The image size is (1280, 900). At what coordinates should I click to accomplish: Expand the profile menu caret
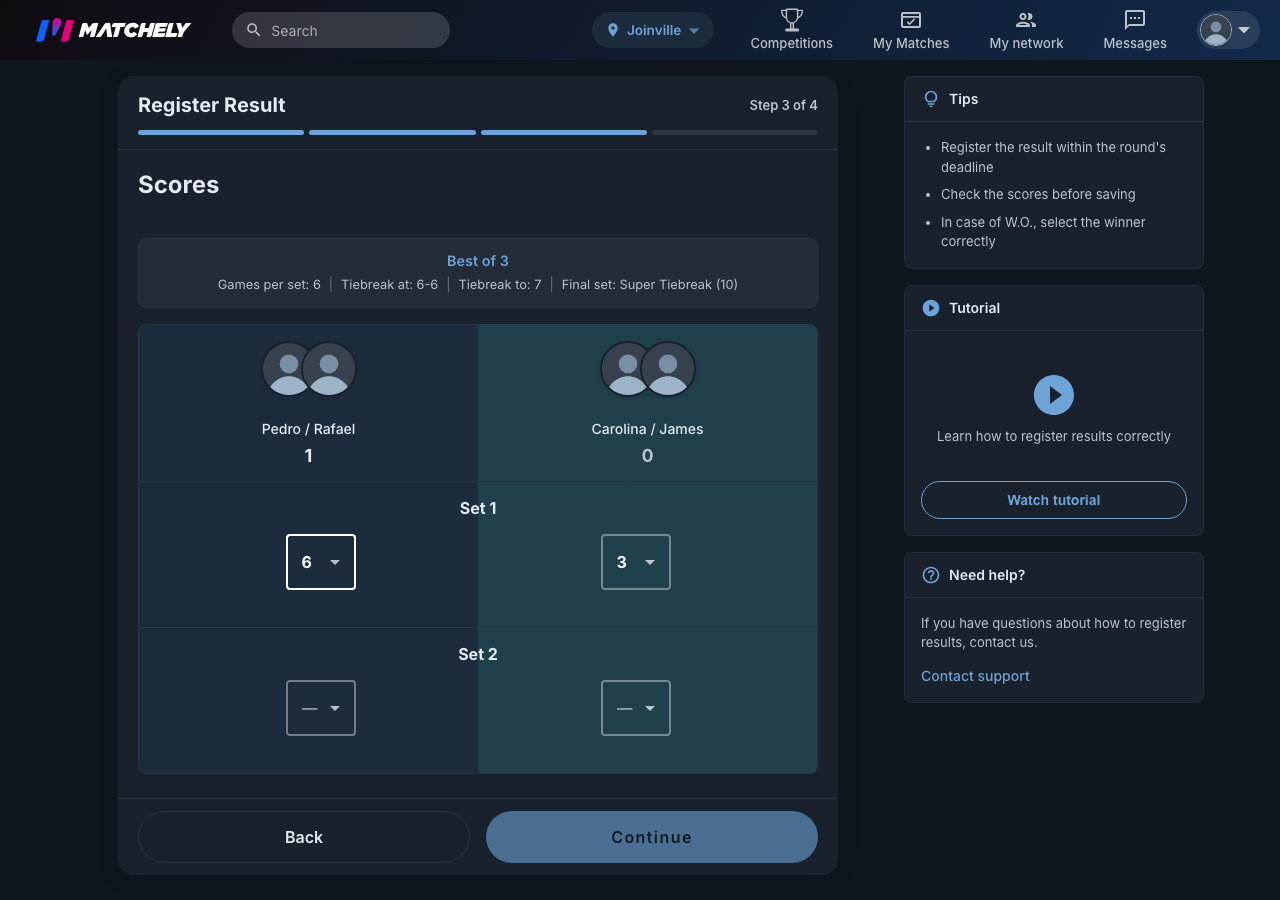click(x=1244, y=30)
